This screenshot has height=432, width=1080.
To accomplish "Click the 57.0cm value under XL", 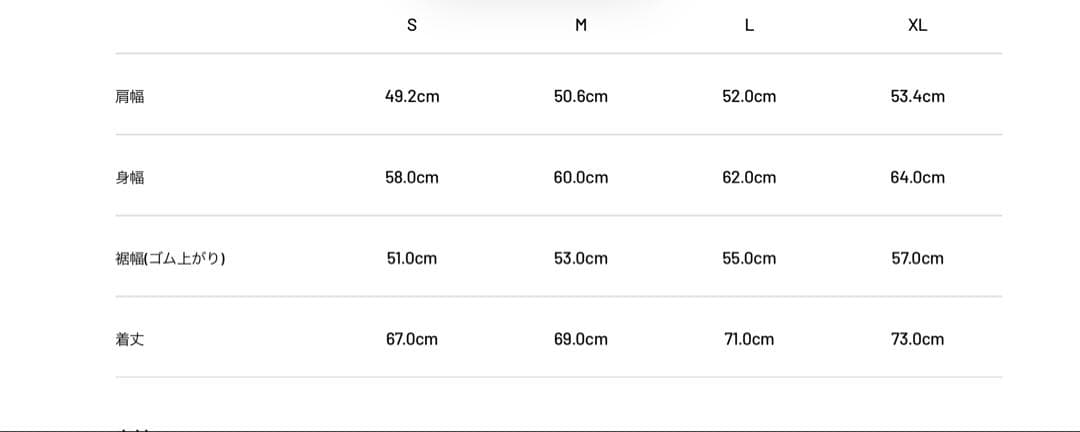I will (917, 259).
